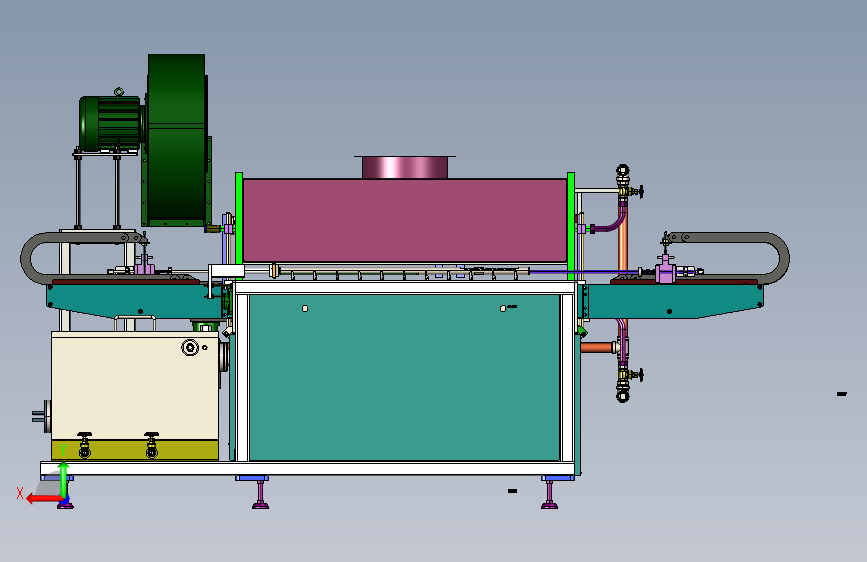The width and height of the screenshot is (867, 562).
Task: Select the left bright green vertical post
Action: tap(239, 226)
